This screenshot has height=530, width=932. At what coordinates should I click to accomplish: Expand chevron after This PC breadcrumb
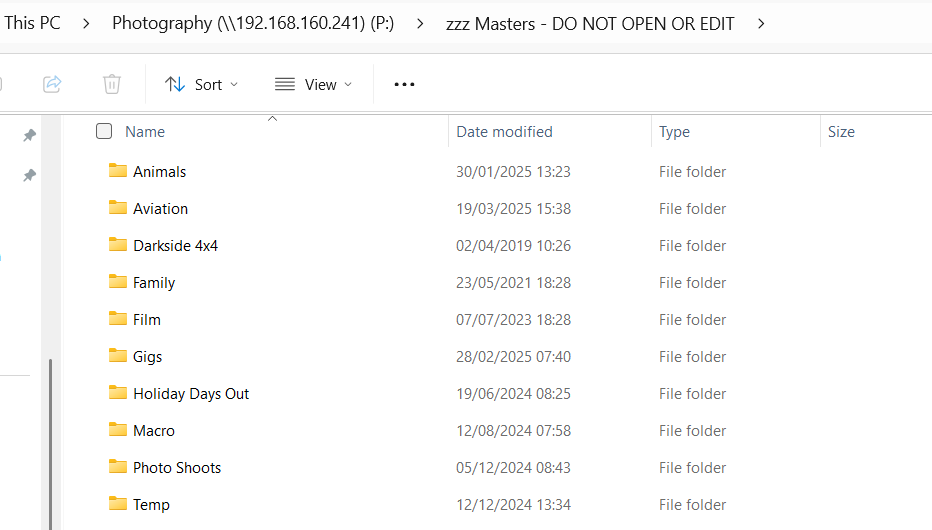[87, 23]
